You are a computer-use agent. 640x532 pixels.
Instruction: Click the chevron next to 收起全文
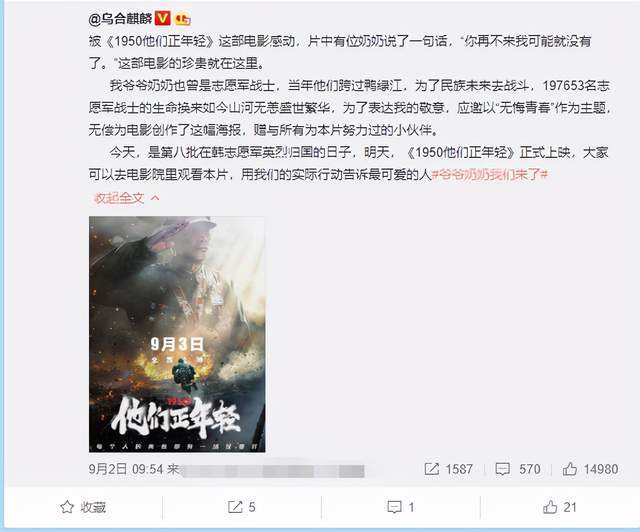(155, 198)
